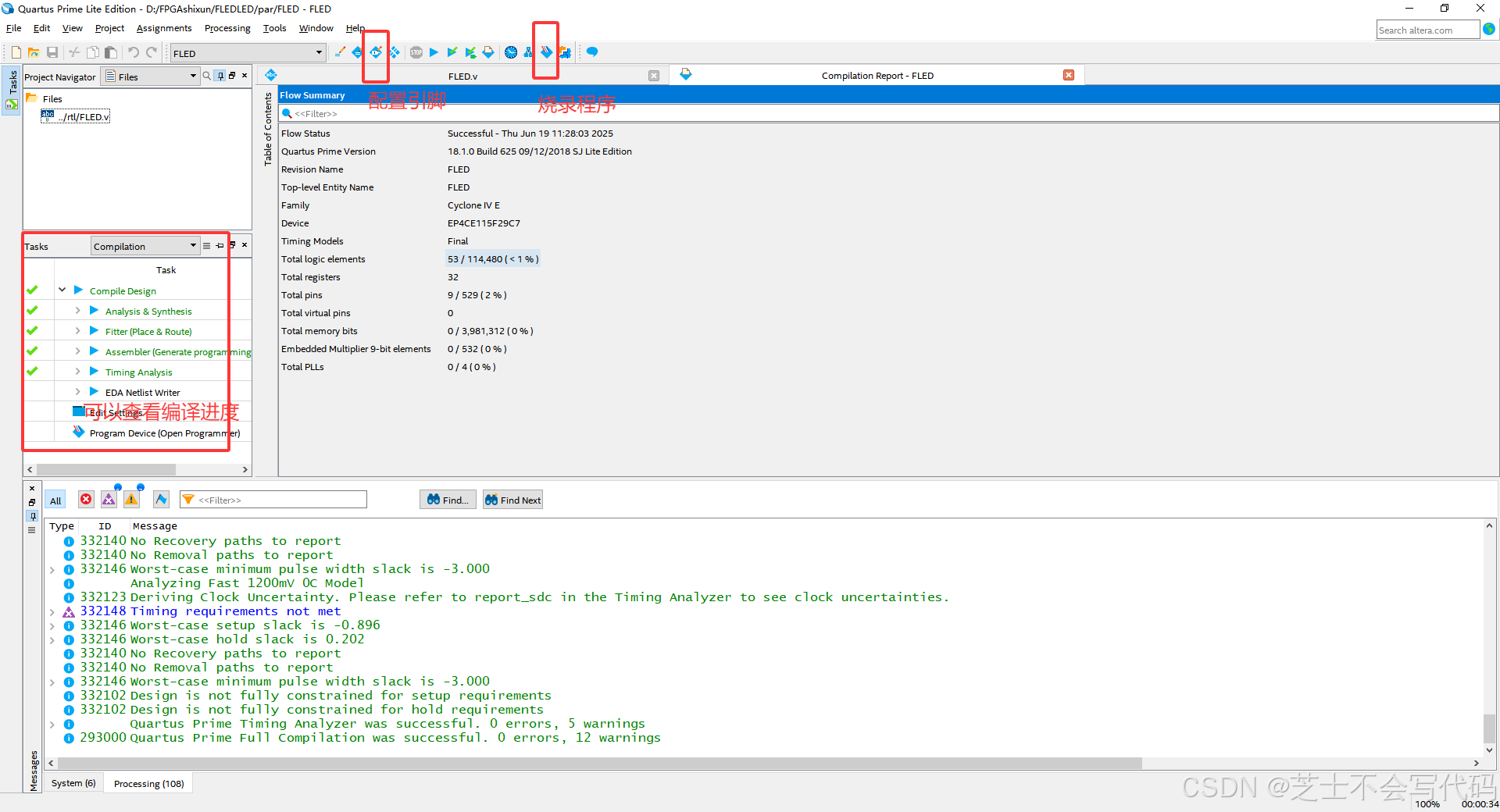
Task: Expand the 'Timing requirements not met' message
Action: (52, 611)
